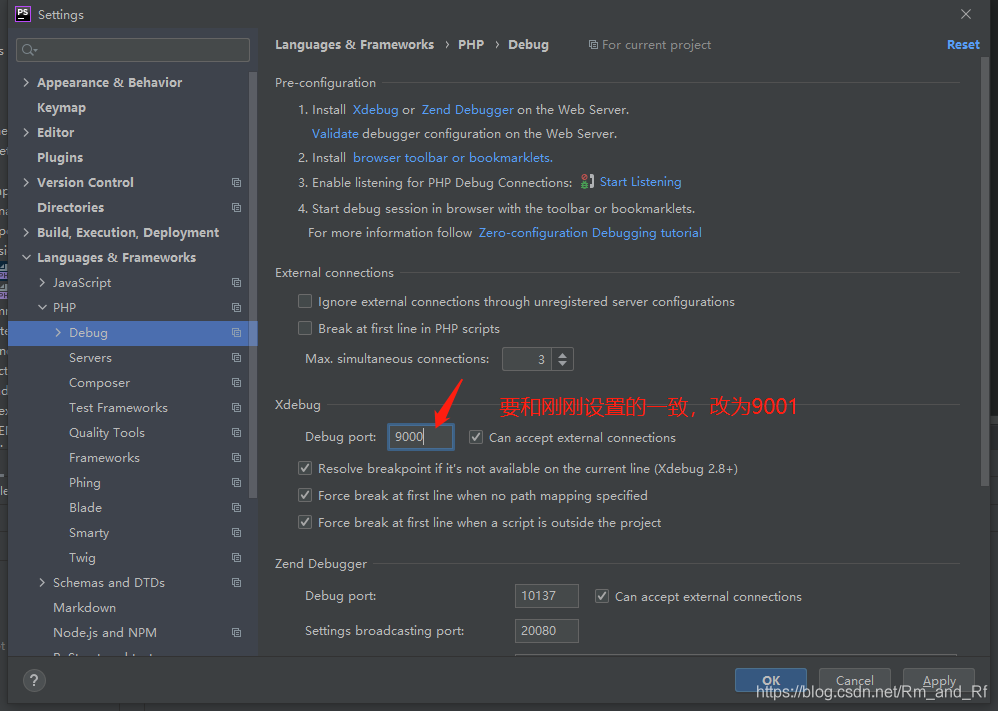Click Start Listening link
This screenshot has width=998, height=711.
[640, 182]
